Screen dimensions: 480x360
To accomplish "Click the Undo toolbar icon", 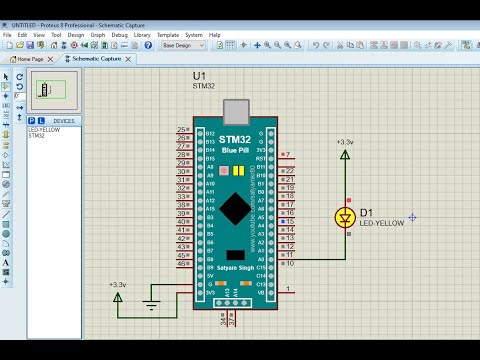I will 316,45.
